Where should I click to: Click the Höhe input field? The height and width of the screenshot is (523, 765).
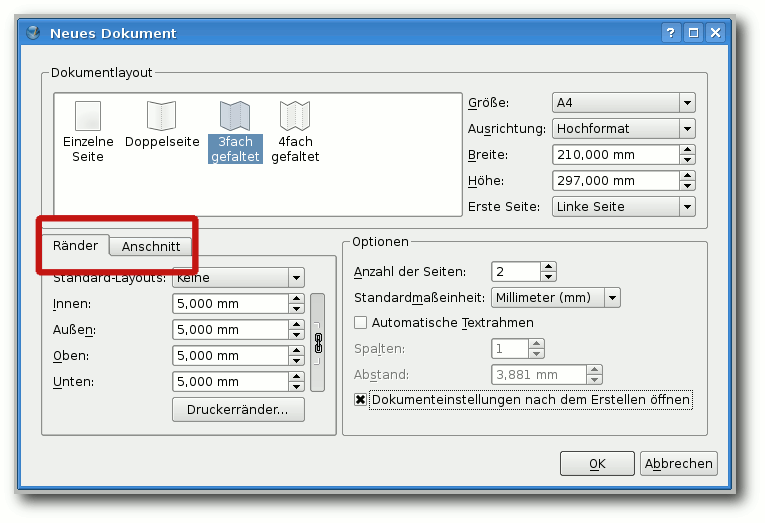[x=616, y=181]
